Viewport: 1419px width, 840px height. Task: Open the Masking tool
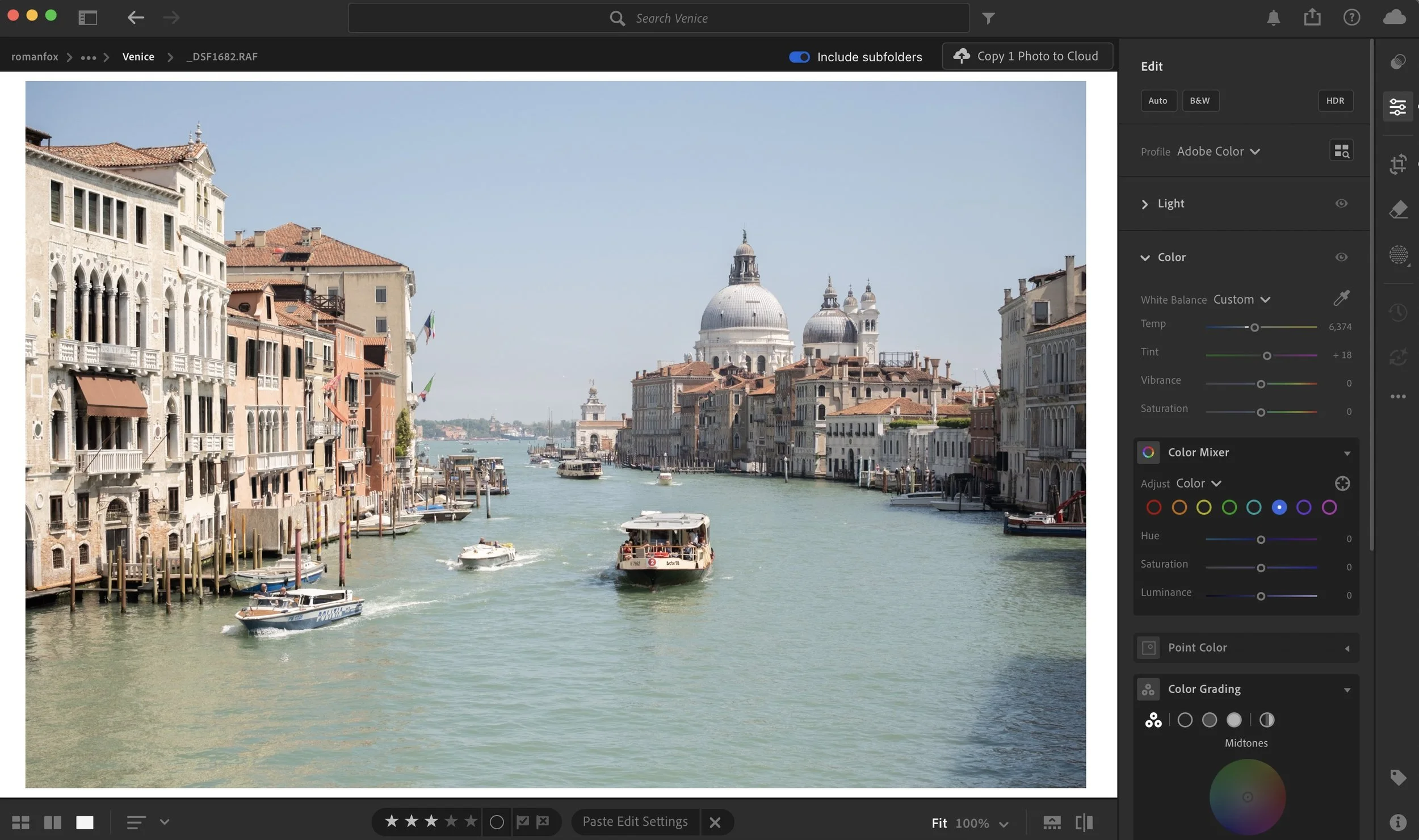click(1397, 255)
